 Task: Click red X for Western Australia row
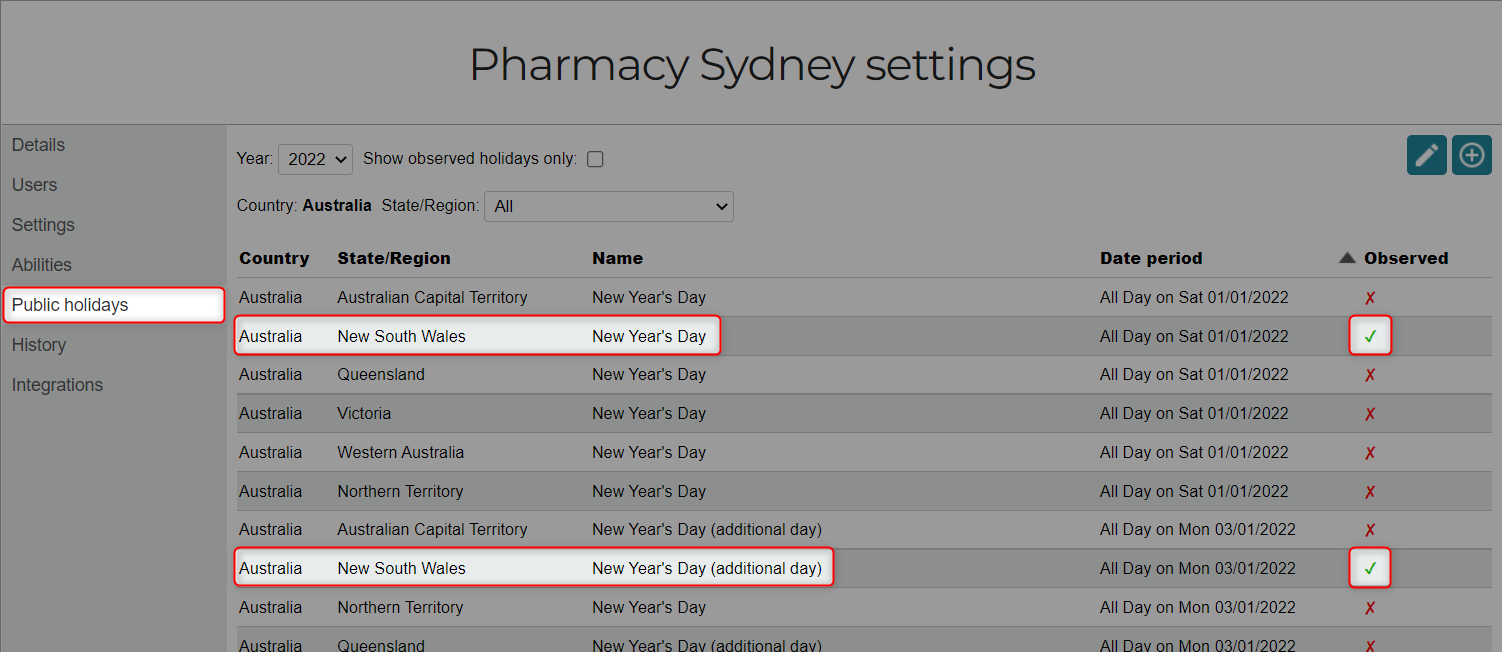coord(1370,453)
